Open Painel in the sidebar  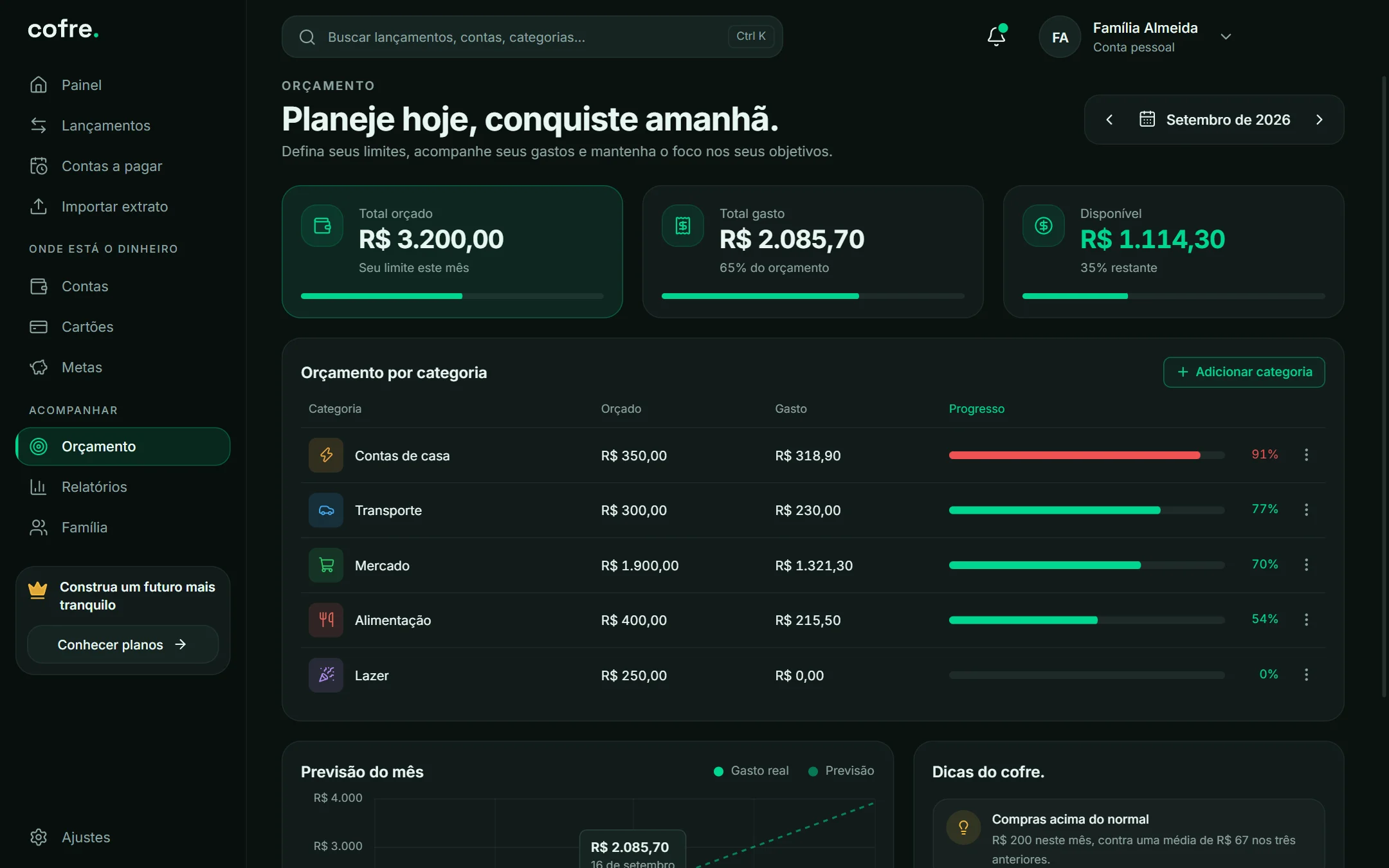tap(123, 85)
